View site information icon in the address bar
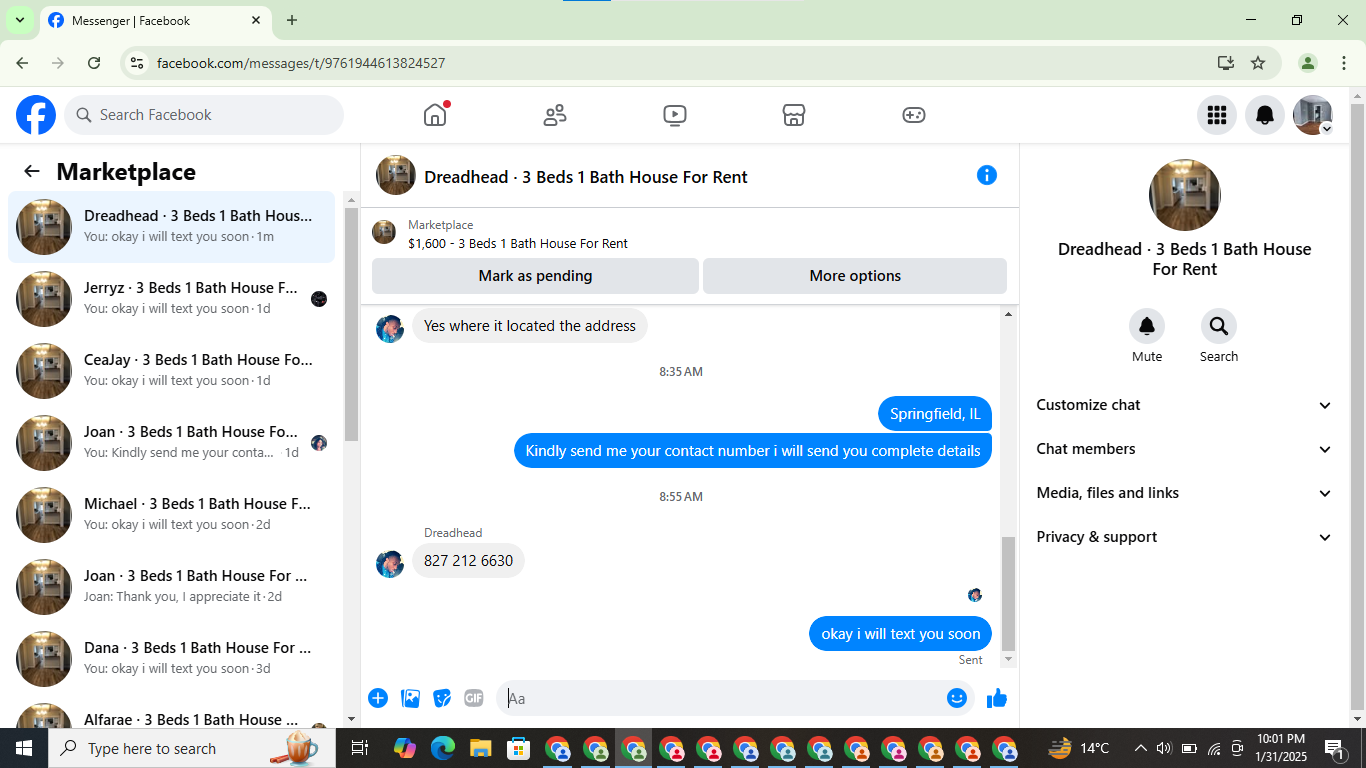Viewport: 1366px width, 768px height. (138, 63)
